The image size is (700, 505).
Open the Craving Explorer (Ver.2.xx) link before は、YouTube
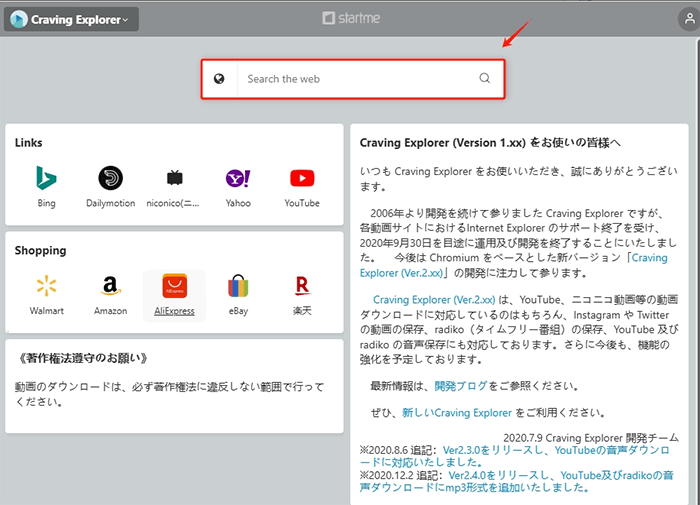click(434, 300)
